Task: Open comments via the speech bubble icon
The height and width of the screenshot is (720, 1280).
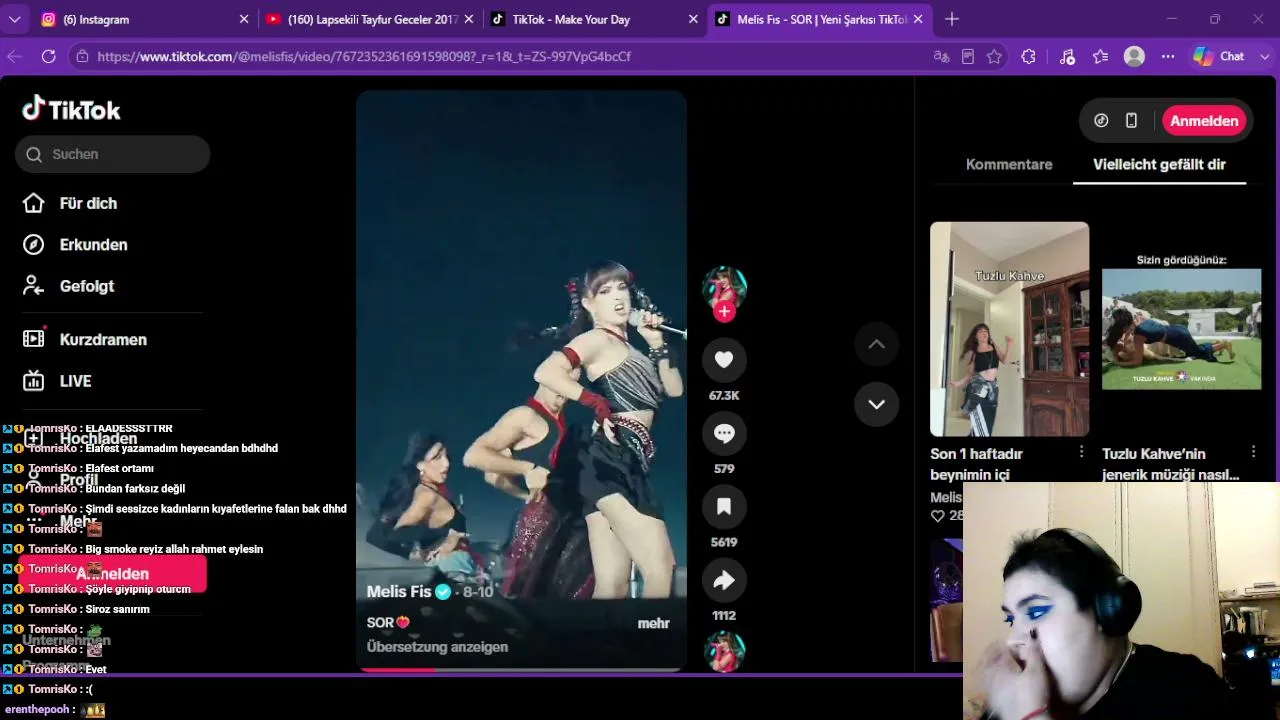Action: [x=724, y=433]
